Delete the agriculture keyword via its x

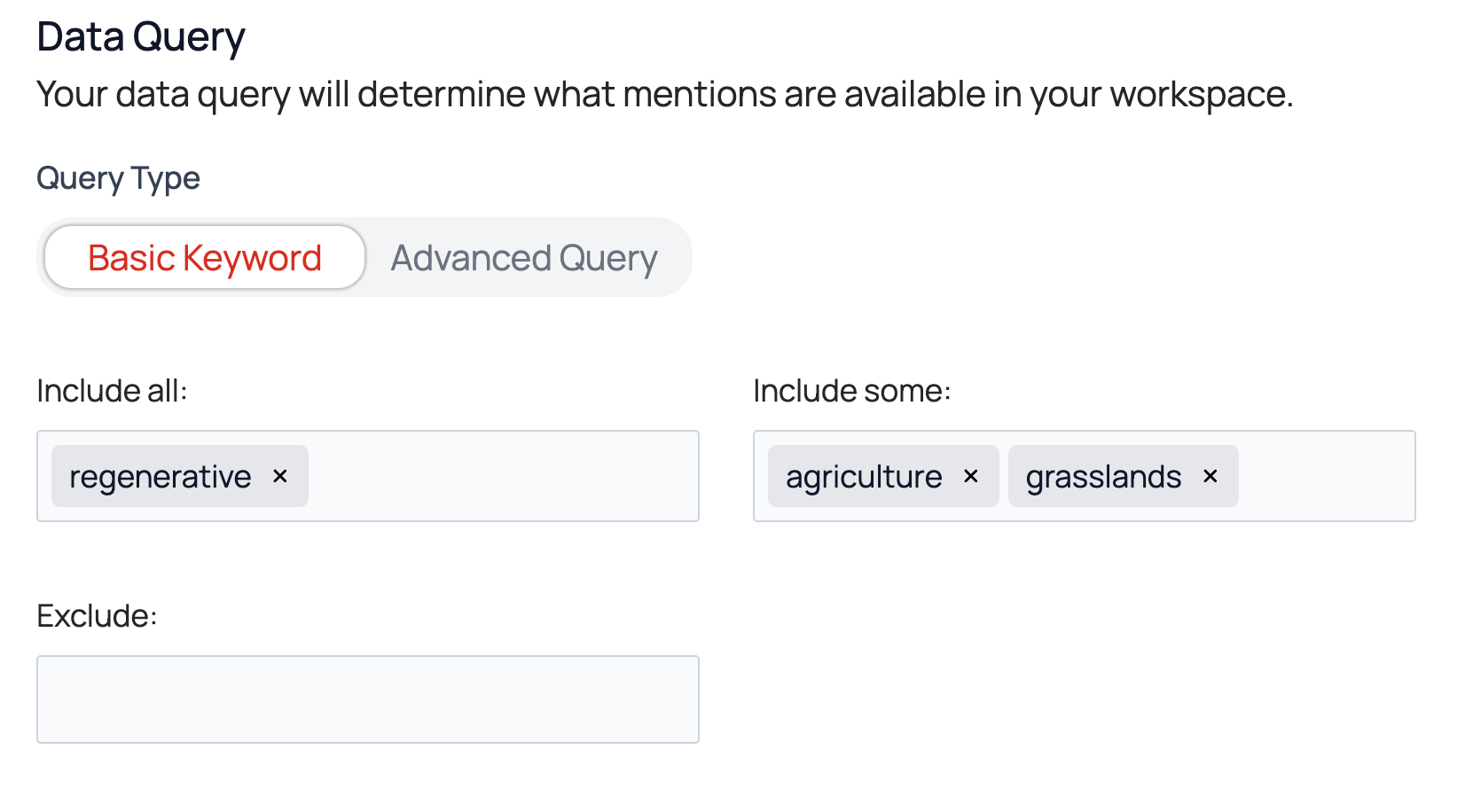tap(971, 476)
